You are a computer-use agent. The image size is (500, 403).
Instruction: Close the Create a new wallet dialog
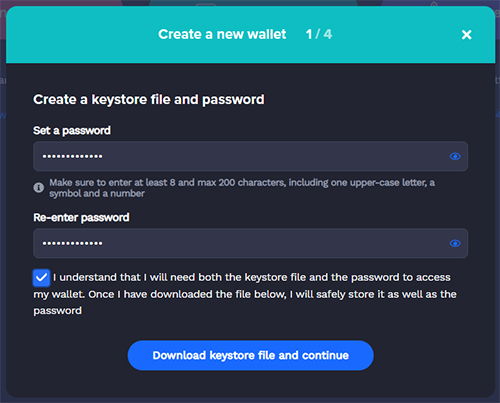pyautogui.click(x=467, y=34)
